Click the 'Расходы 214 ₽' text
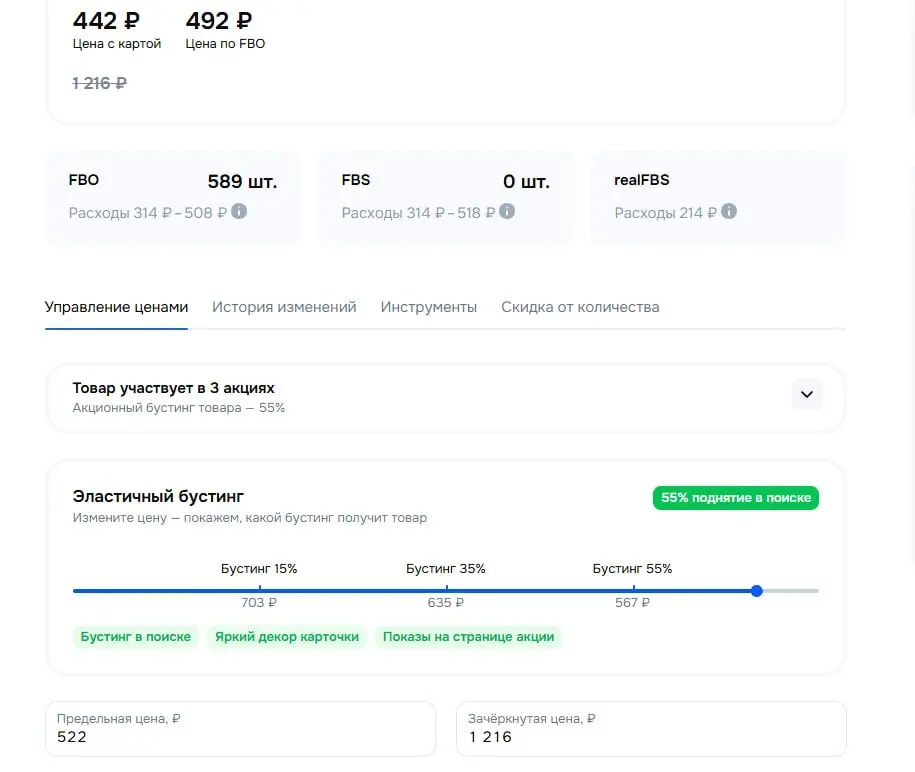The image size is (915, 772). (666, 213)
